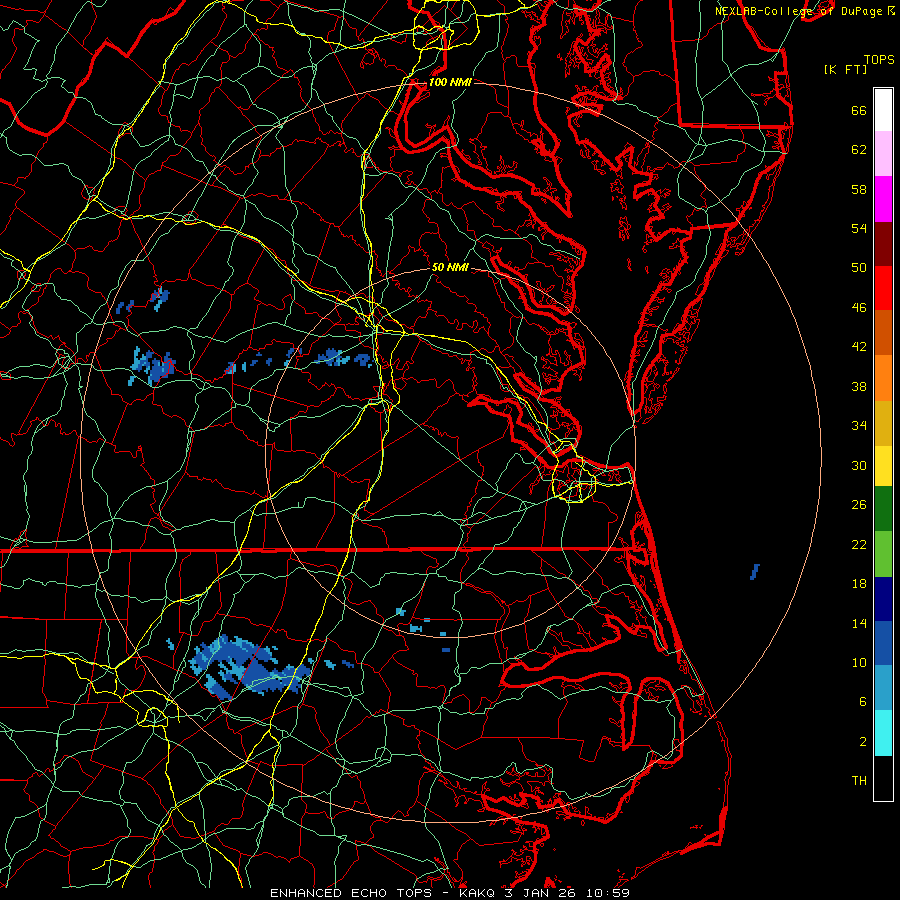Select the 54 legend label
The width and height of the screenshot is (900, 900).
point(859,228)
